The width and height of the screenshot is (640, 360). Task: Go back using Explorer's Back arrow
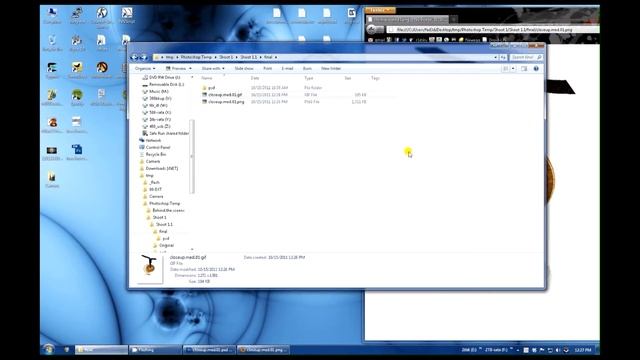click(x=135, y=57)
